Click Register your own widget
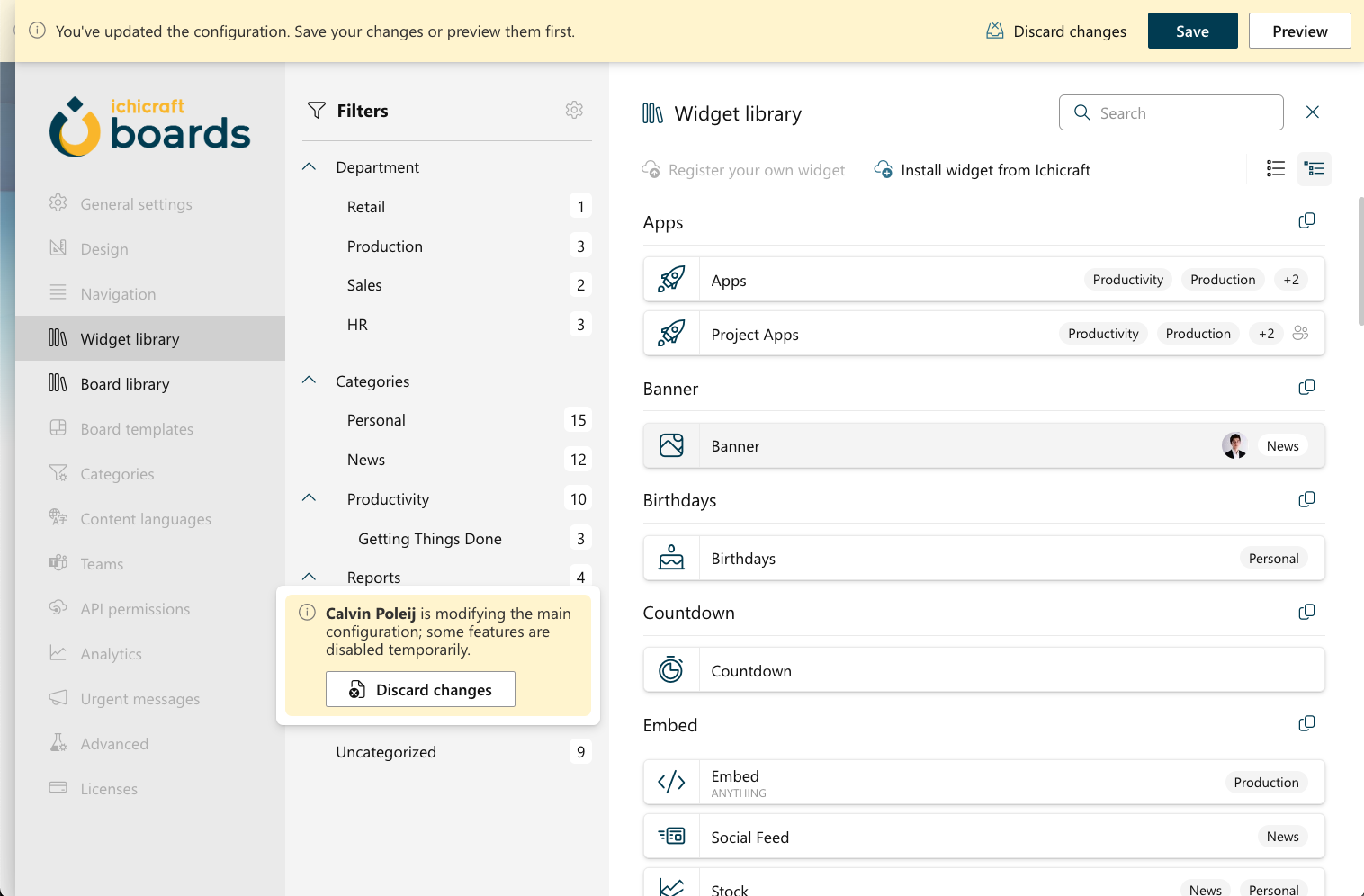Screen dimensions: 1364x896 tap(743, 169)
